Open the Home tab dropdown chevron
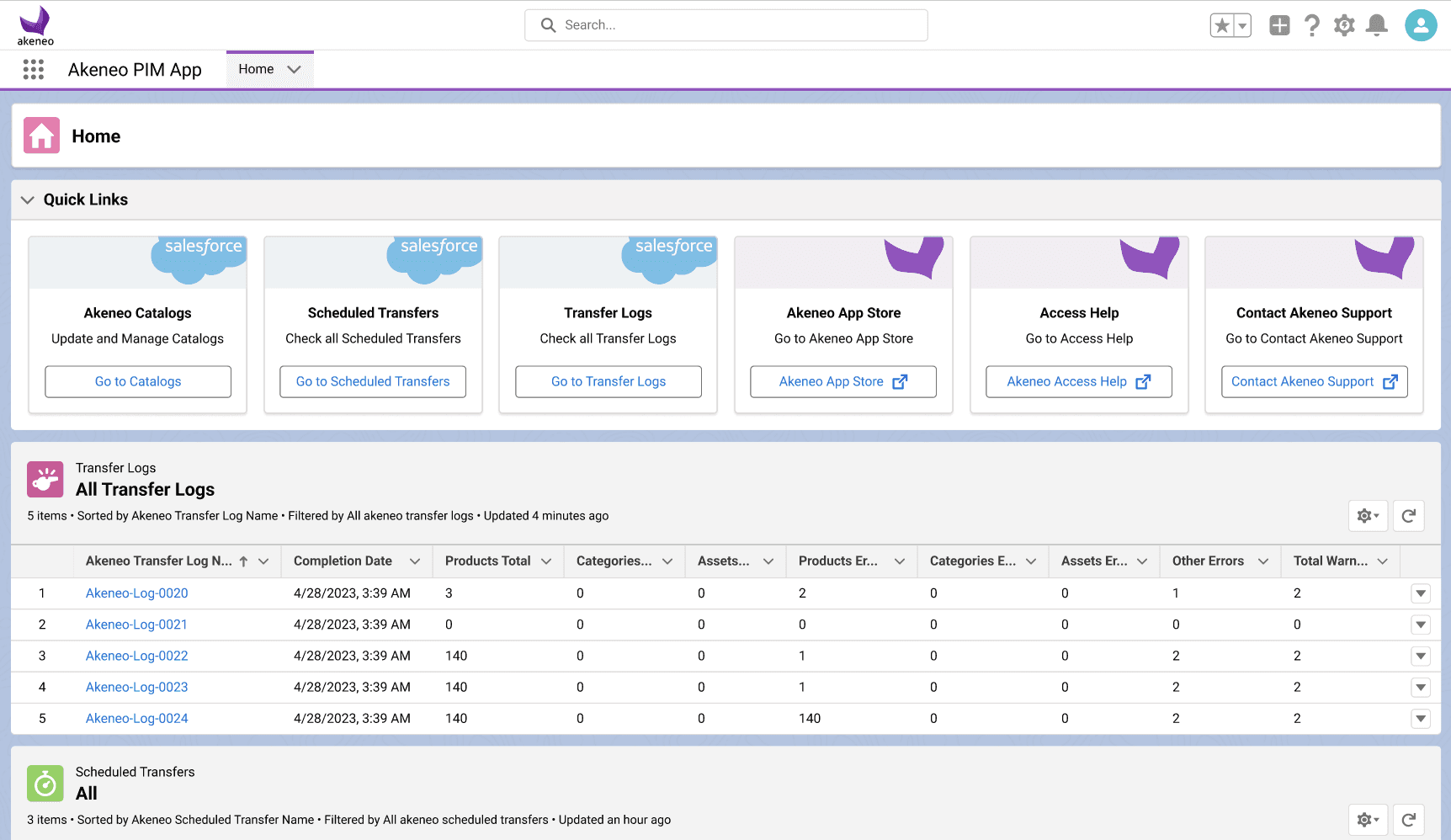 294,70
